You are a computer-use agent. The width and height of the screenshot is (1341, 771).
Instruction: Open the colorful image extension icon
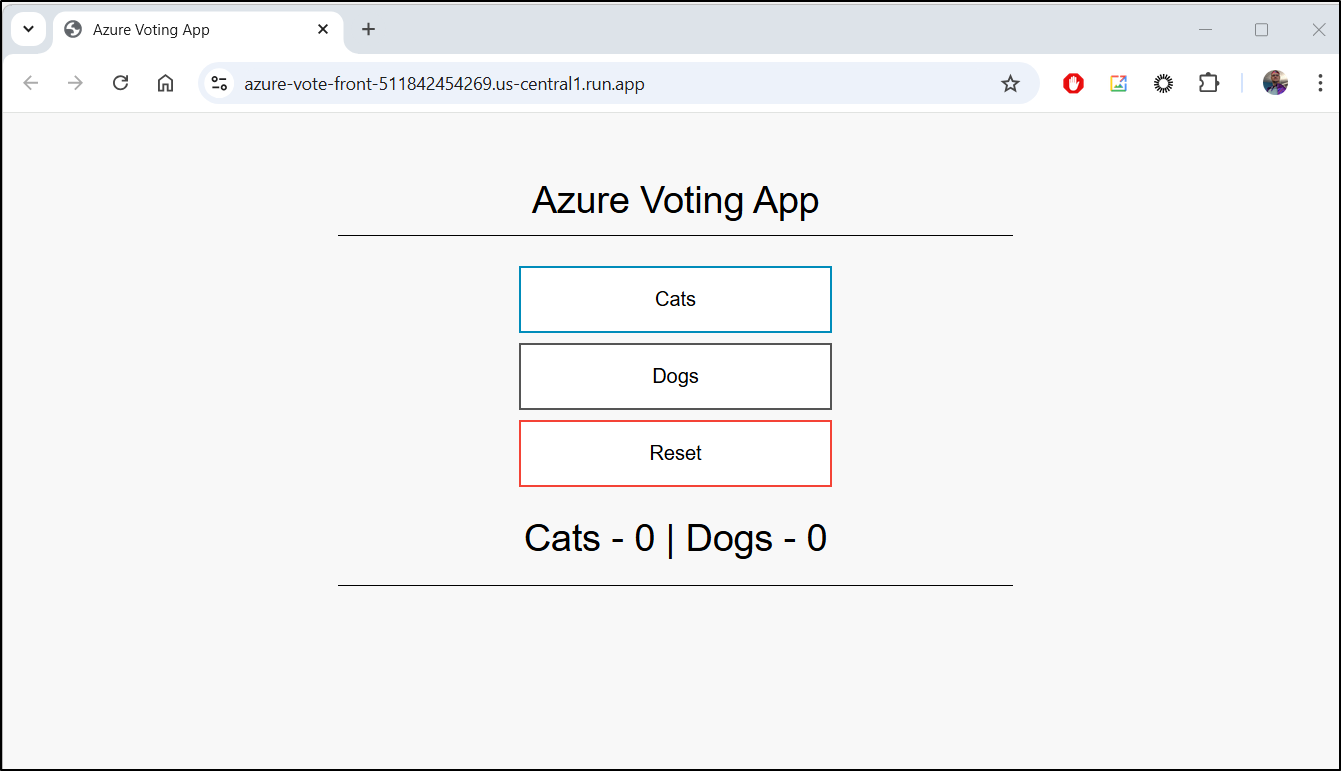[1118, 84]
